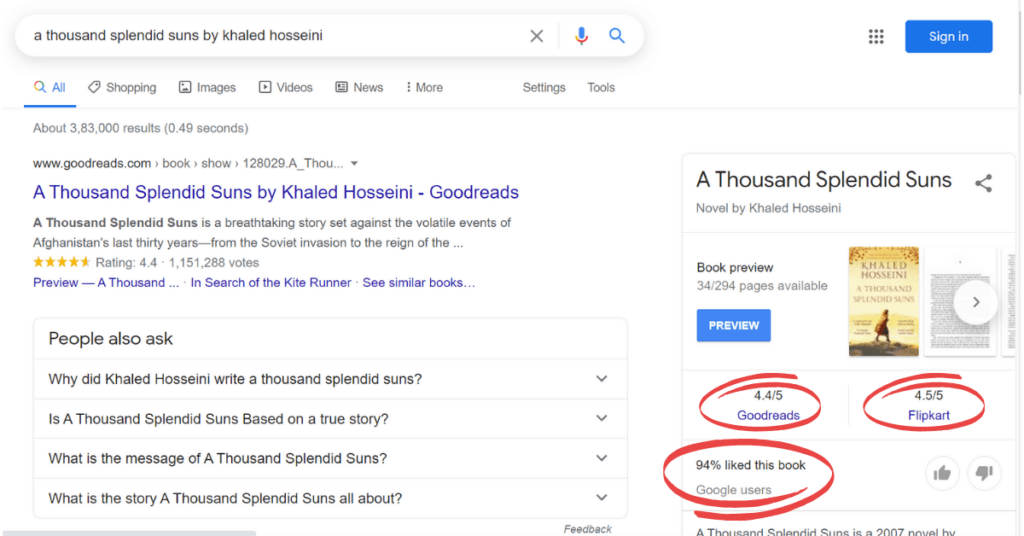1024x536 pixels.
Task: Give a thumbs down to this book
Action: [984, 473]
